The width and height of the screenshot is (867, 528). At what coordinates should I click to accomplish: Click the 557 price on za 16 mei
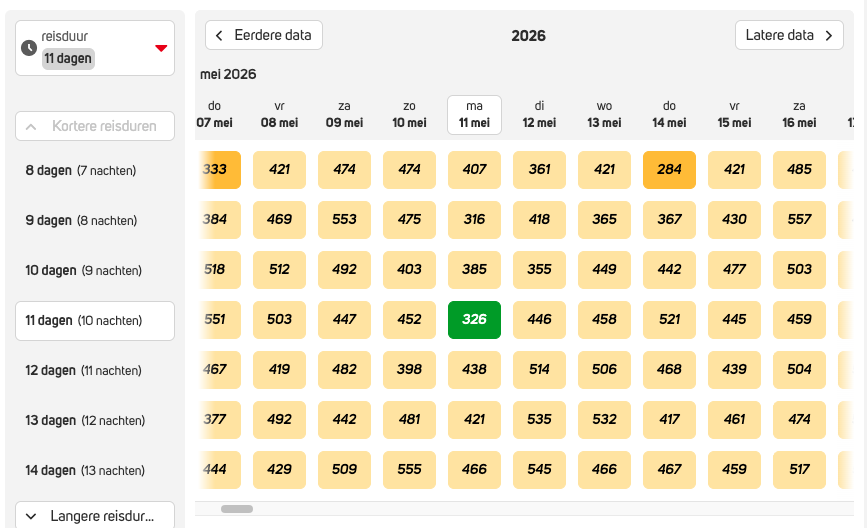point(799,220)
